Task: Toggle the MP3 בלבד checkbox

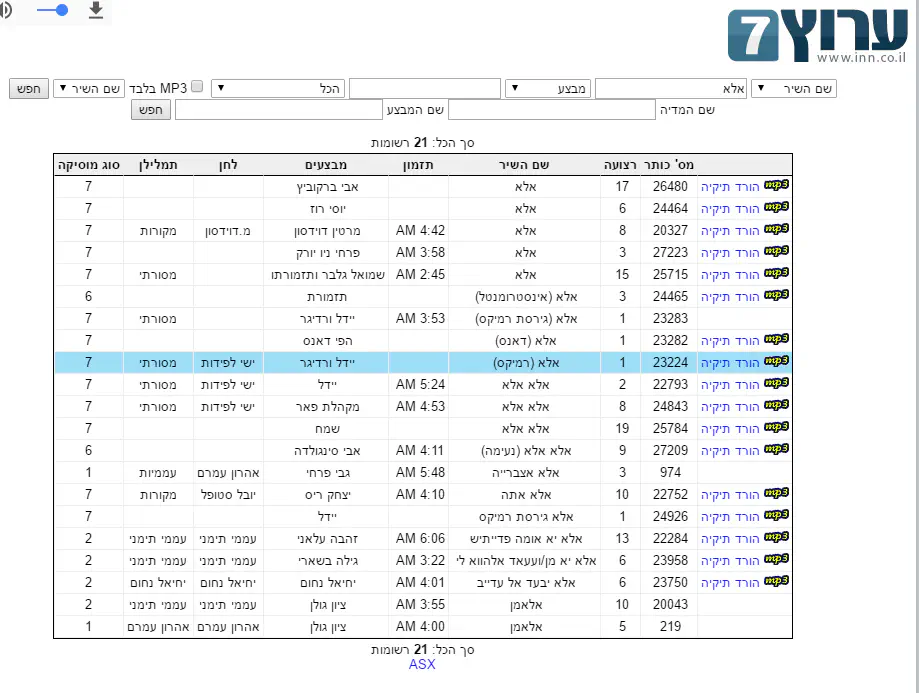Action: click(x=197, y=88)
